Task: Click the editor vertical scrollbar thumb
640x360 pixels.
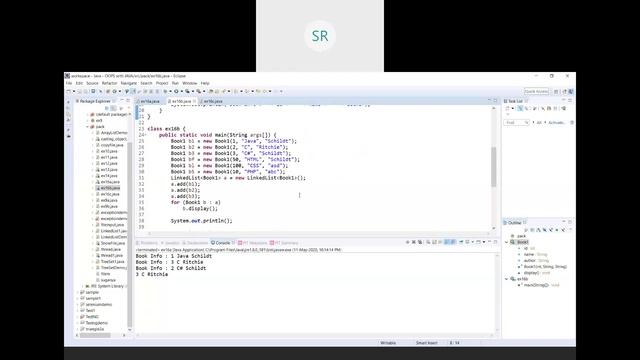Action: tap(493, 167)
